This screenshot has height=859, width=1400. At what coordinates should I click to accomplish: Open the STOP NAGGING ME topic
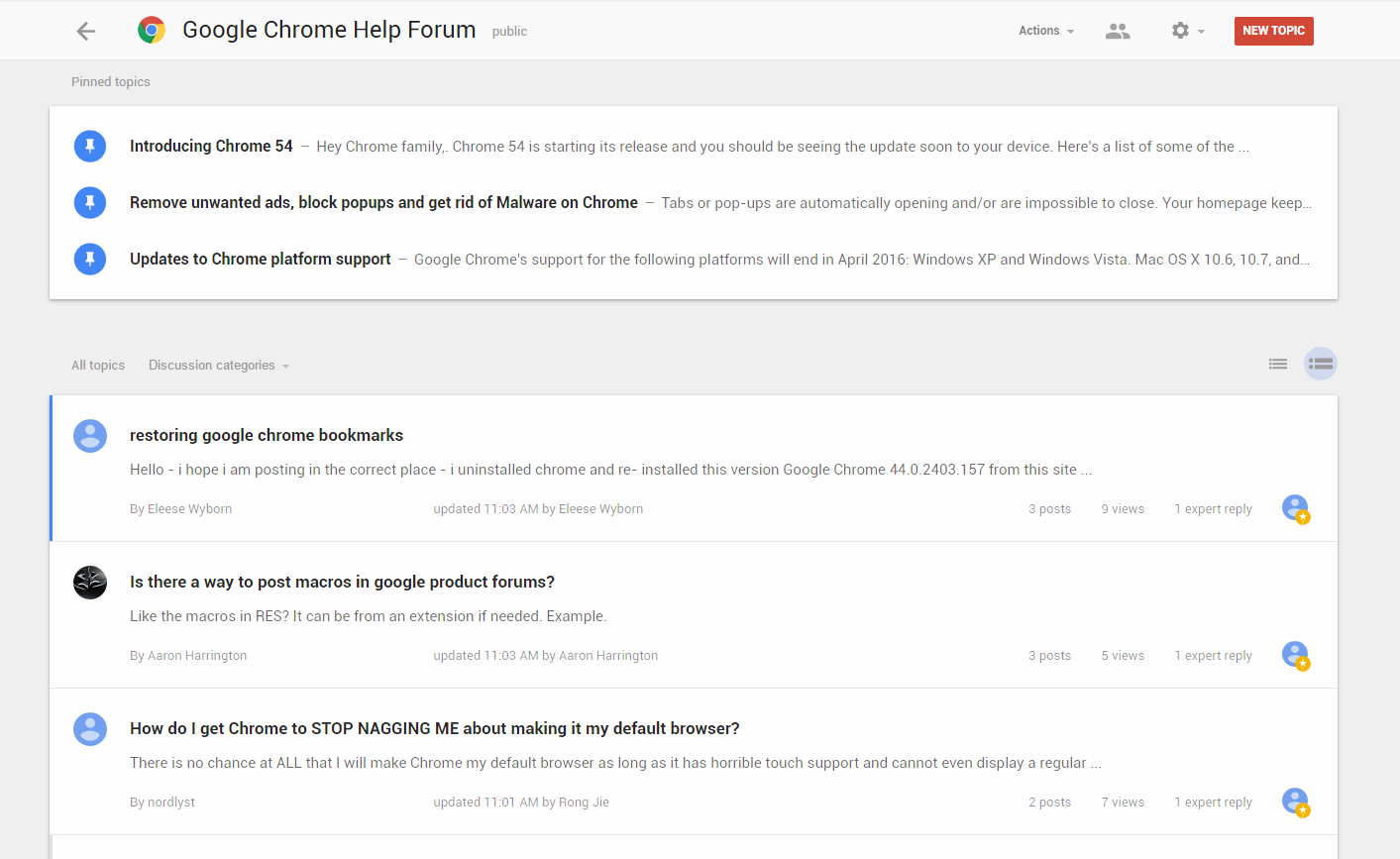(435, 729)
